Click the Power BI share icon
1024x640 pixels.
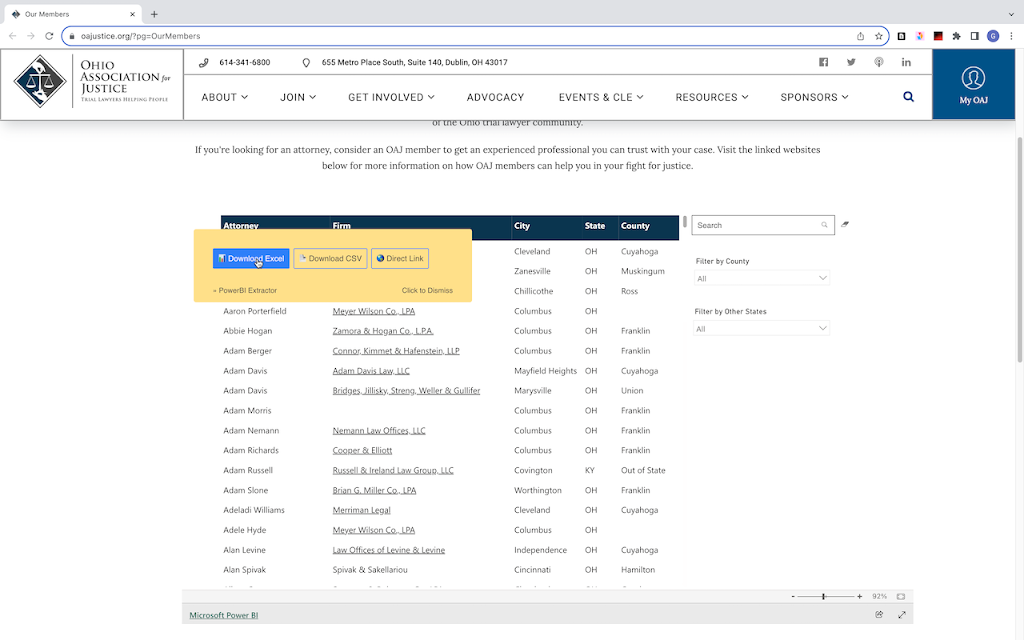pos(879,615)
